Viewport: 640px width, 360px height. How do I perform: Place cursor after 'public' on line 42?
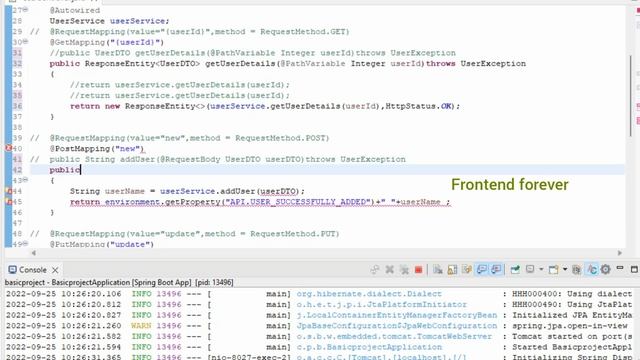(x=81, y=170)
